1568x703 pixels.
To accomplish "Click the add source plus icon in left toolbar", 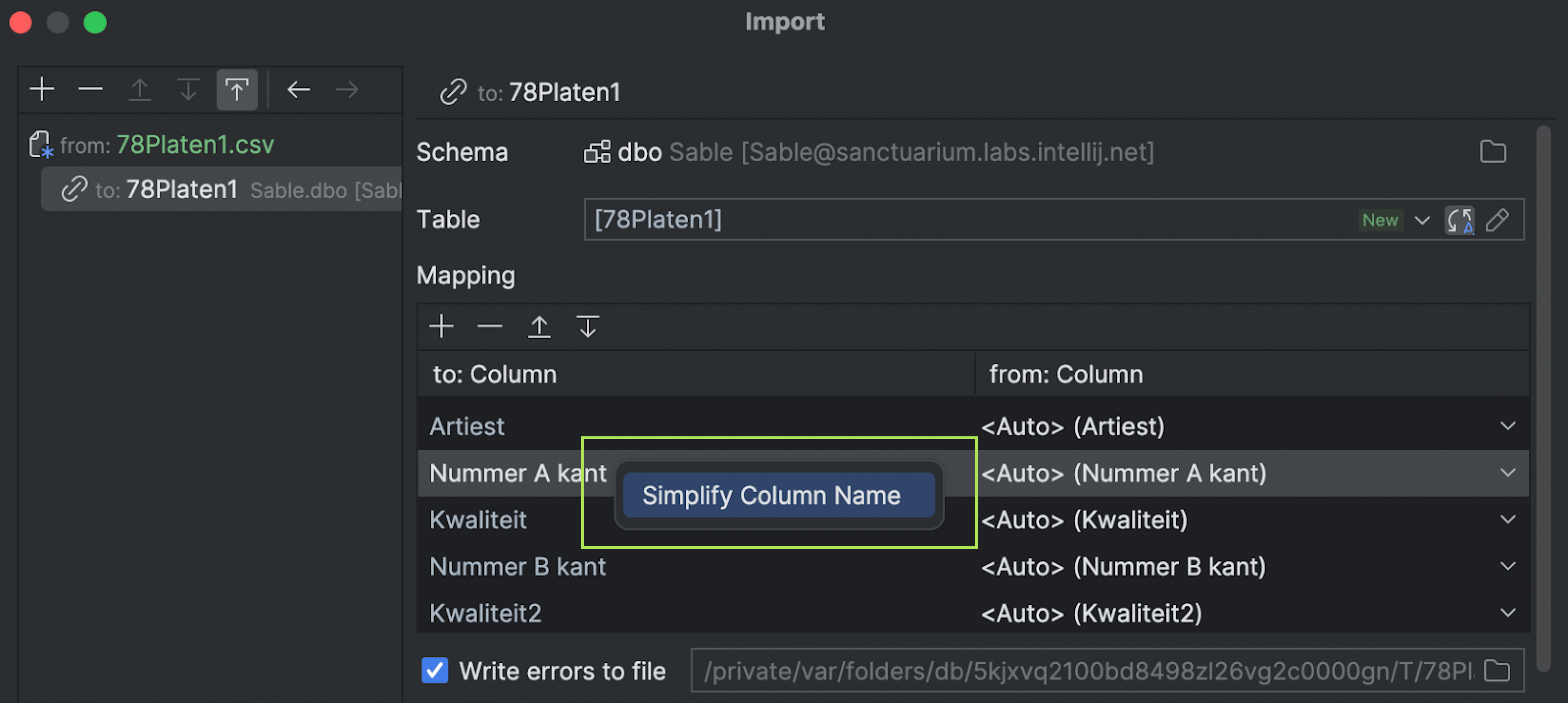I will pyautogui.click(x=42, y=90).
